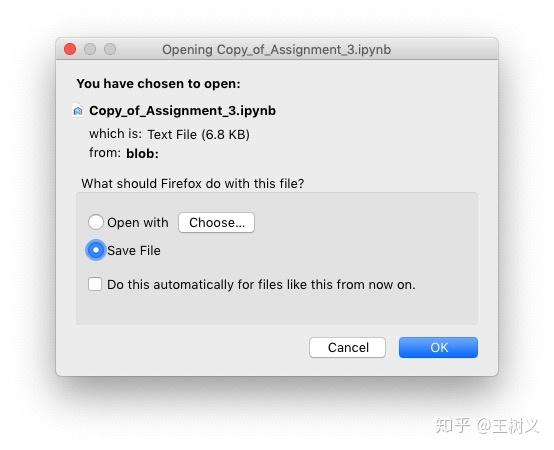The width and height of the screenshot is (554, 450).
Task: Click the 知乎 @王树义 watermark
Action: (x=487, y=425)
